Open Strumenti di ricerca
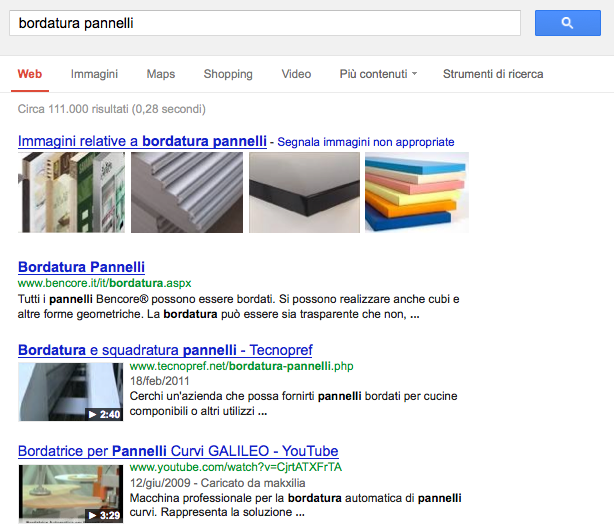Screen dimensions: 614x530 pos(493,74)
